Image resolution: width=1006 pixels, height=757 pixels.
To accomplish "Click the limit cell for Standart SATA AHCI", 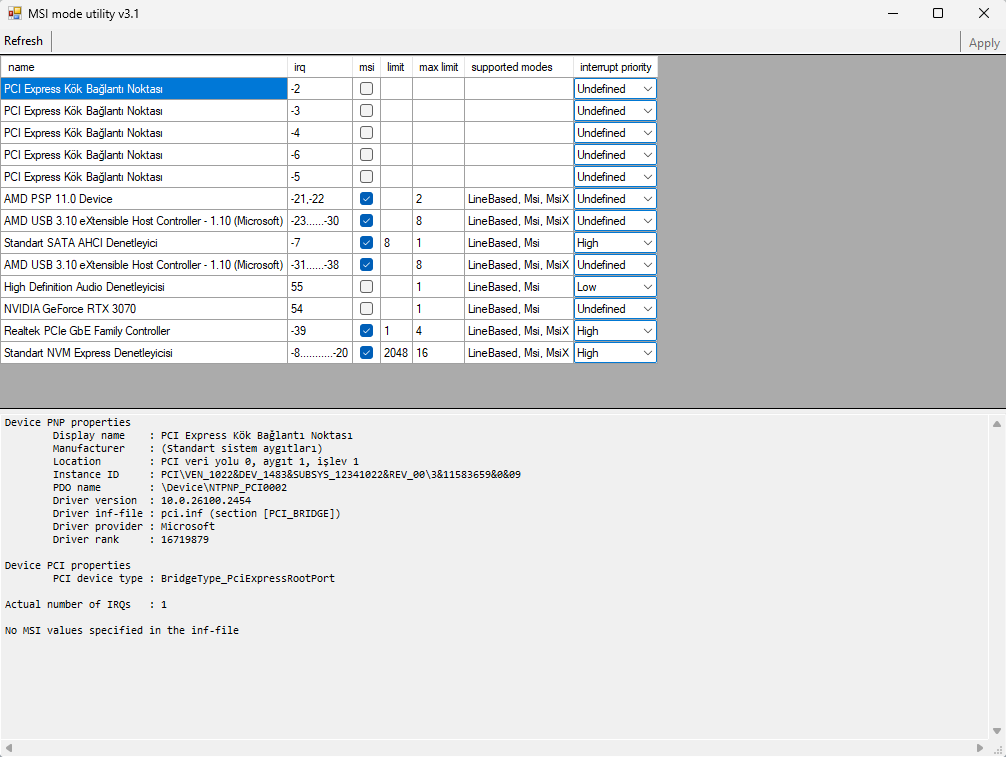I will point(396,243).
